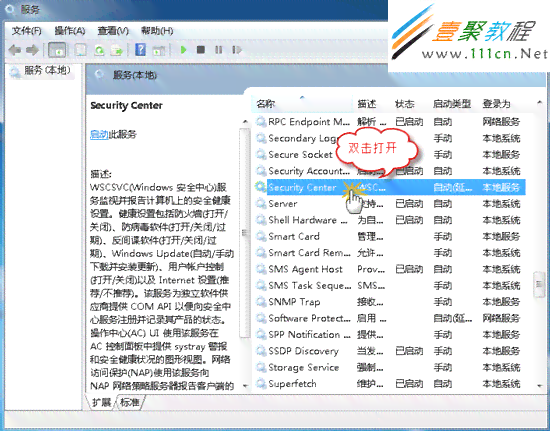Screen dimensions: 550x431
Task: Sort by the 名称 column header
Action: [302, 104]
